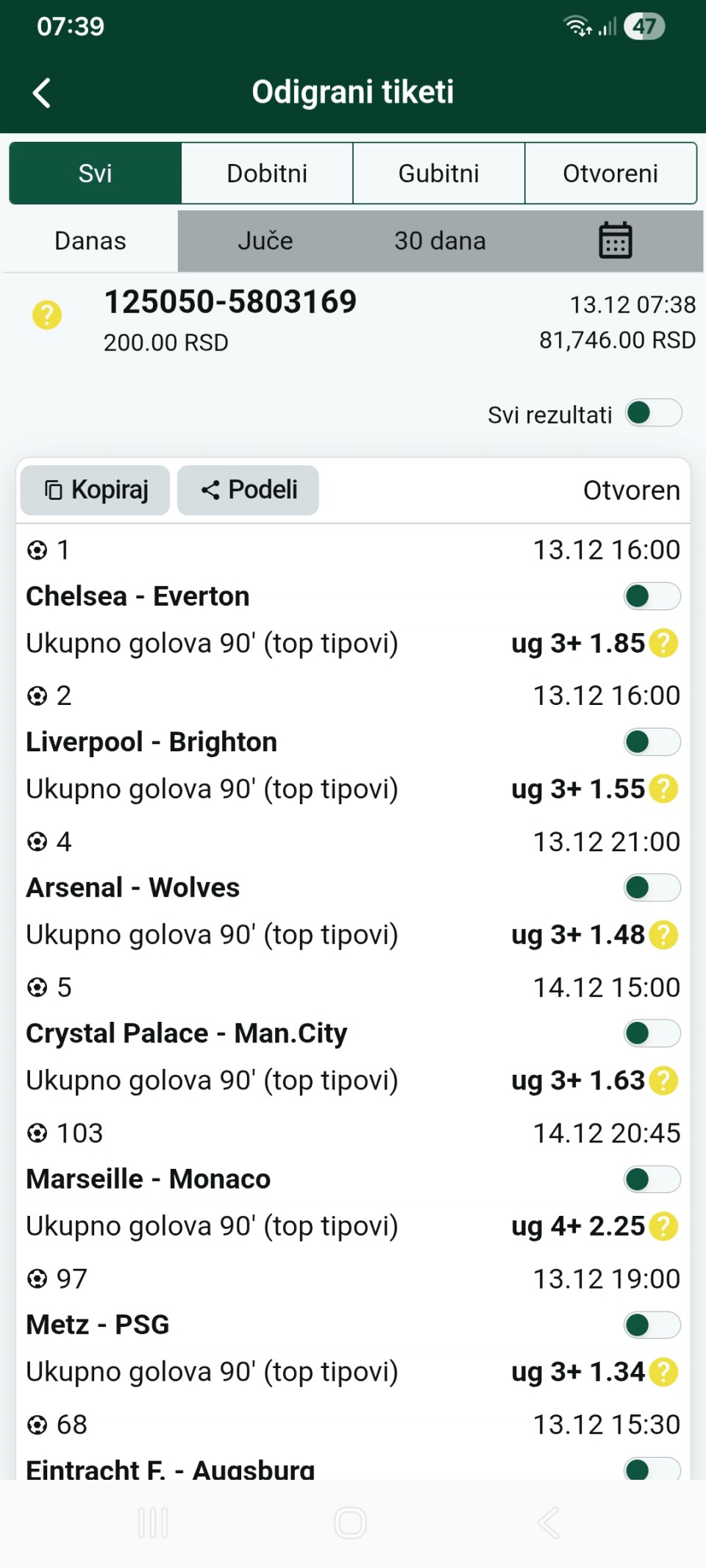Tap ticket number 125050-5803169
Image resolution: width=706 pixels, height=1568 pixels.
click(x=230, y=302)
